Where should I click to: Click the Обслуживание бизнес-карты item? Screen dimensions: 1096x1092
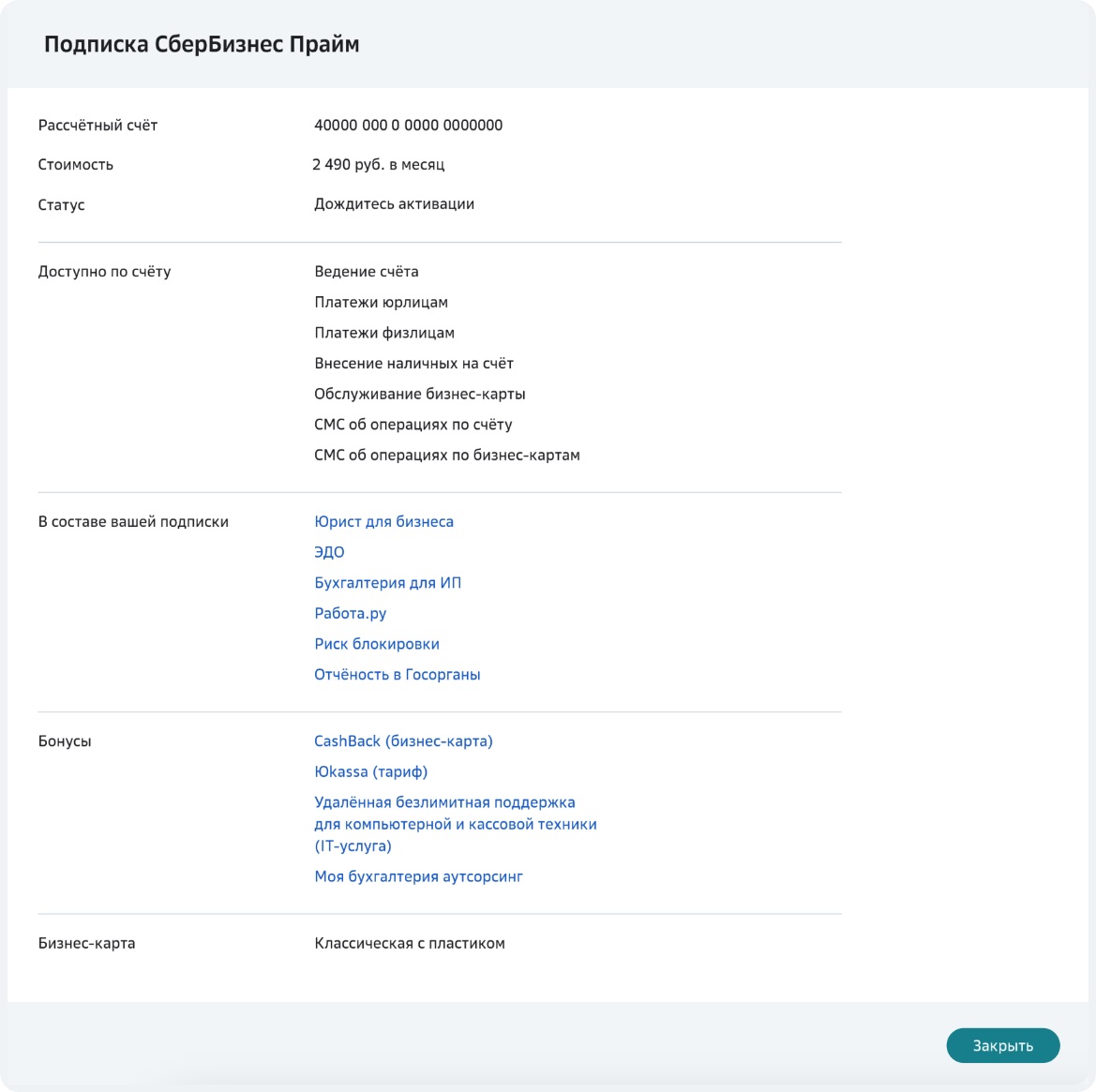pos(419,394)
